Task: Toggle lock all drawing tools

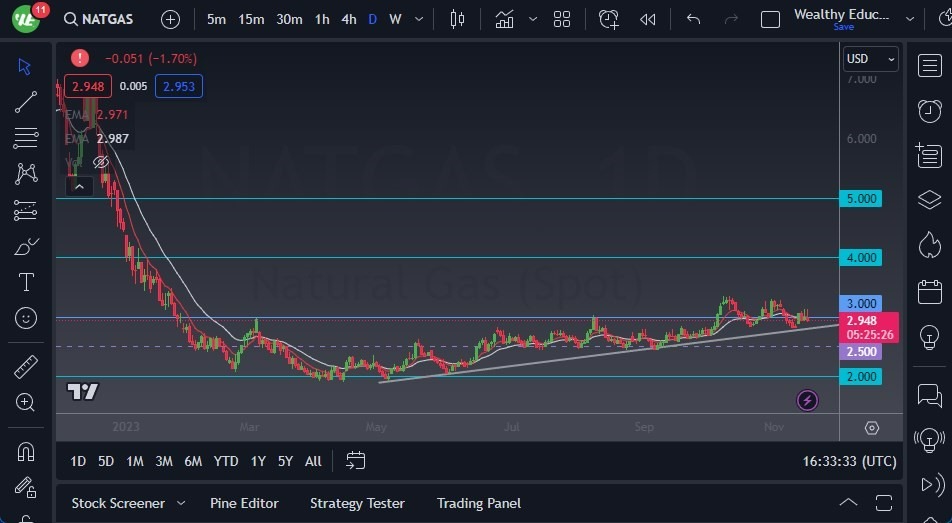Action: (x=26, y=487)
